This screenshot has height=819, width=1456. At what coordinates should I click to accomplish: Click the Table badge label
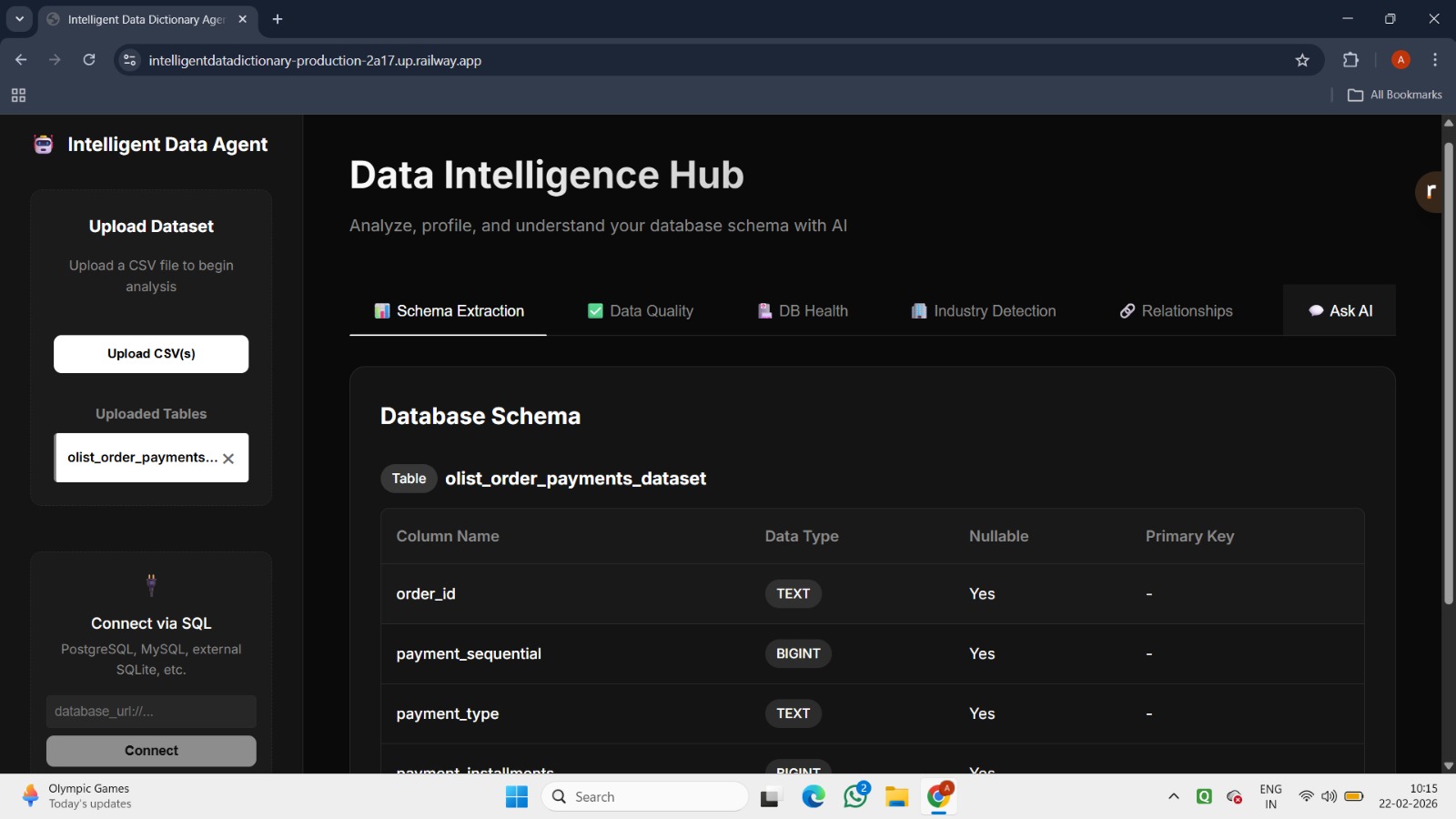[x=409, y=479]
